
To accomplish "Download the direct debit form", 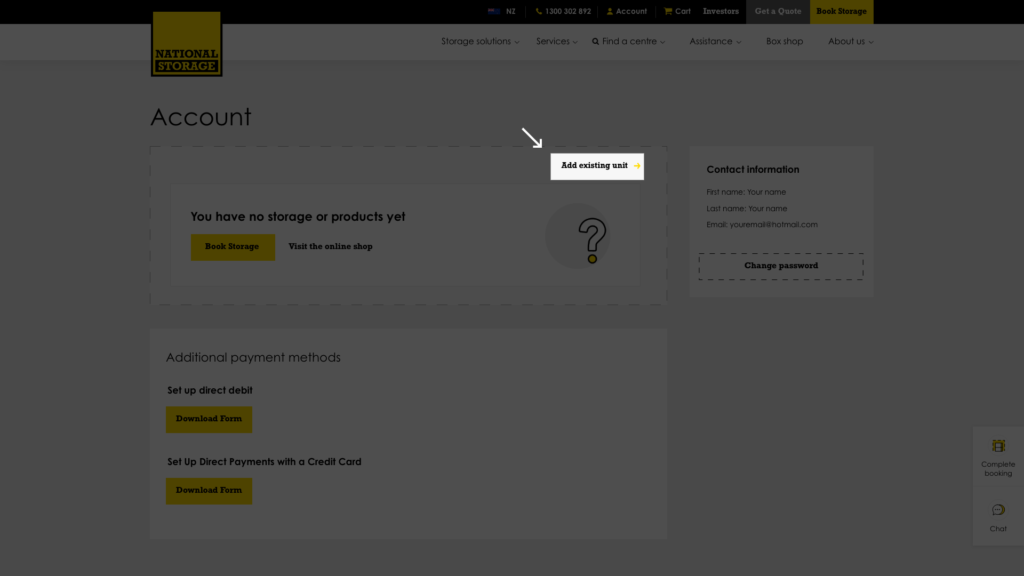I will pyautogui.click(x=209, y=419).
